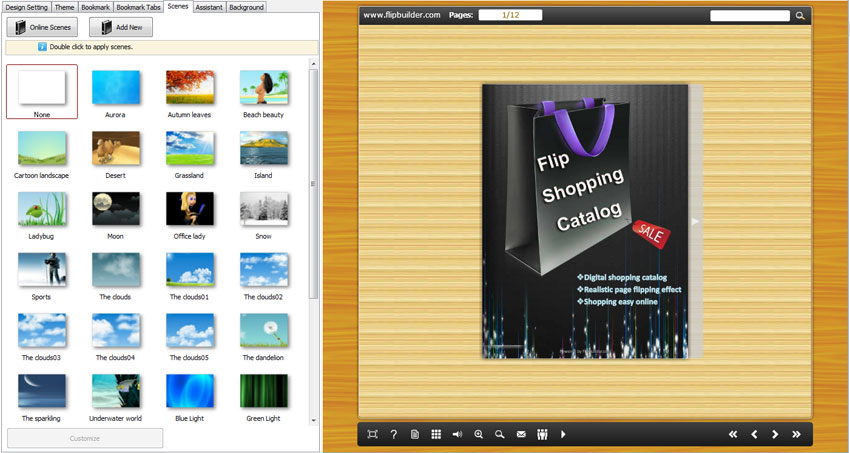Share the flipbook by email
The height and width of the screenshot is (453, 850).
[521, 434]
